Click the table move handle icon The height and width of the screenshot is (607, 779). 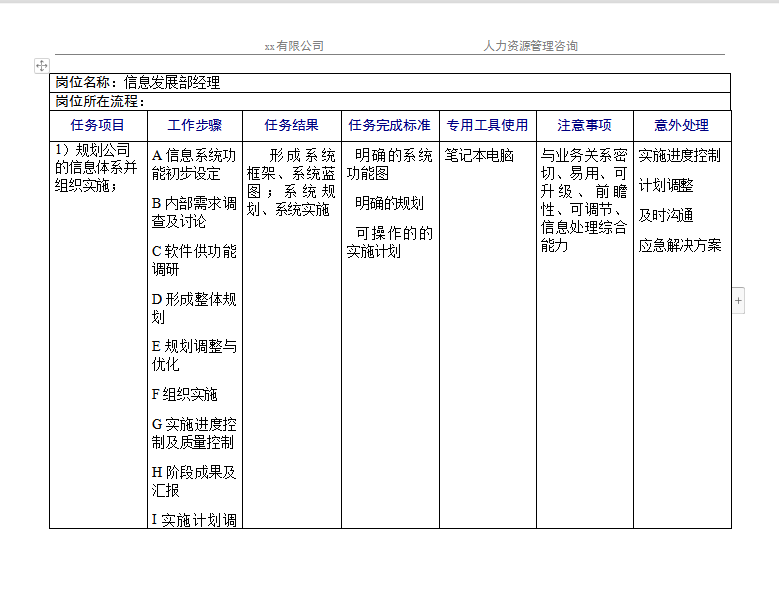[42, 65]
